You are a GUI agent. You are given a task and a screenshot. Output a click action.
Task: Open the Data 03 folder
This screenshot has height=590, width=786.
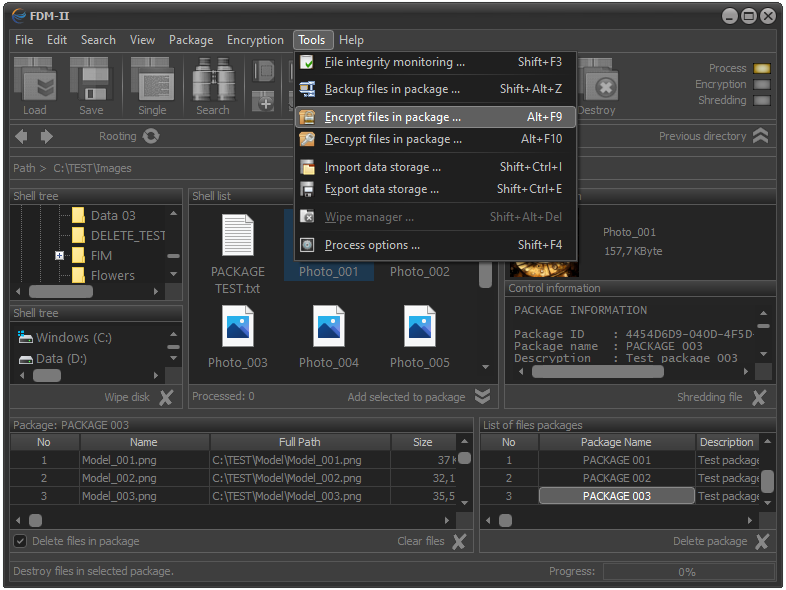pos(104,216)
